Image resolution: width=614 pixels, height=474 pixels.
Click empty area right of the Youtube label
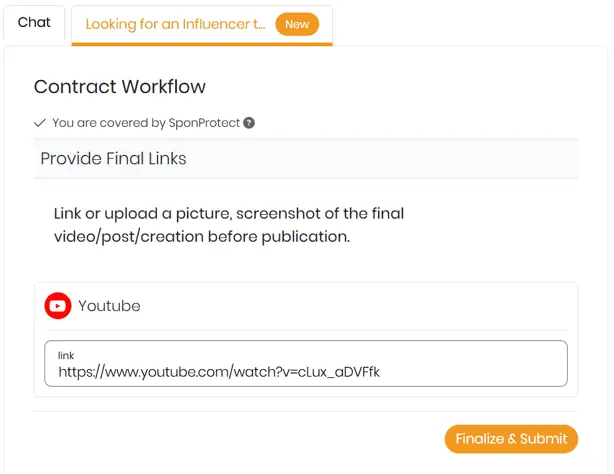click(x=352, y=306)
